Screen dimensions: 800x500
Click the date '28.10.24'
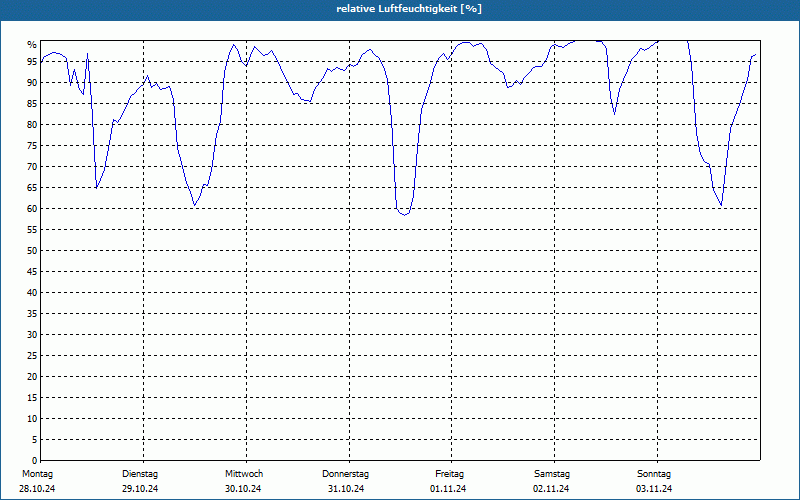click(37, 489)
